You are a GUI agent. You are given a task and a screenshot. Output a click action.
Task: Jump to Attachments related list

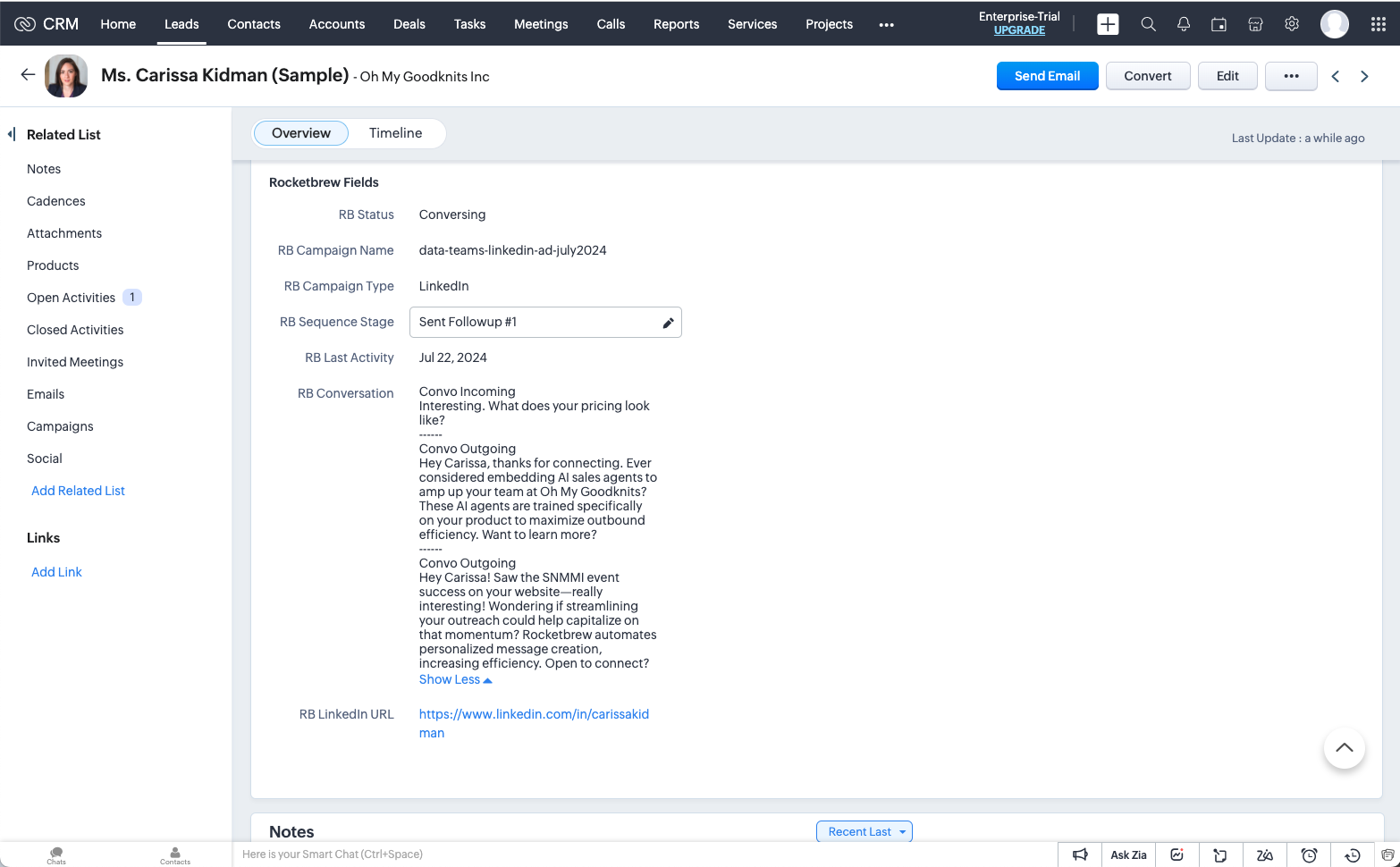pyautogui.click(x=64, y=233)
